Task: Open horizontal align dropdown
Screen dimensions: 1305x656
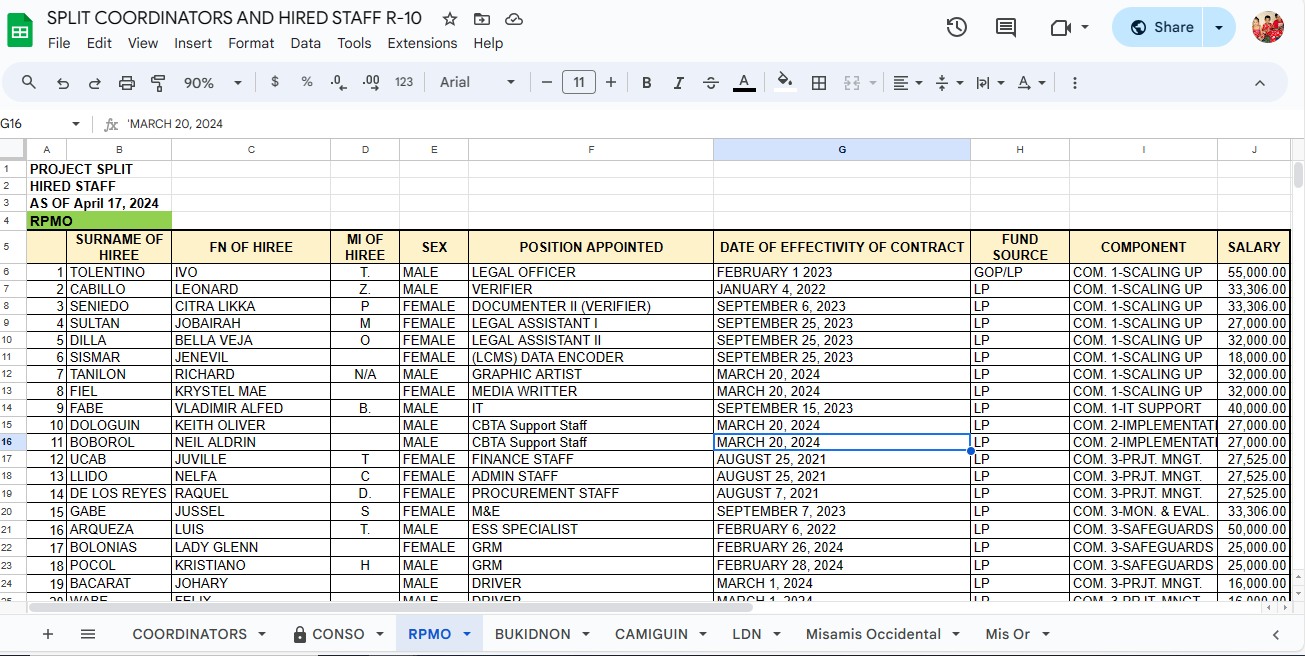Action: click(908, 82)
